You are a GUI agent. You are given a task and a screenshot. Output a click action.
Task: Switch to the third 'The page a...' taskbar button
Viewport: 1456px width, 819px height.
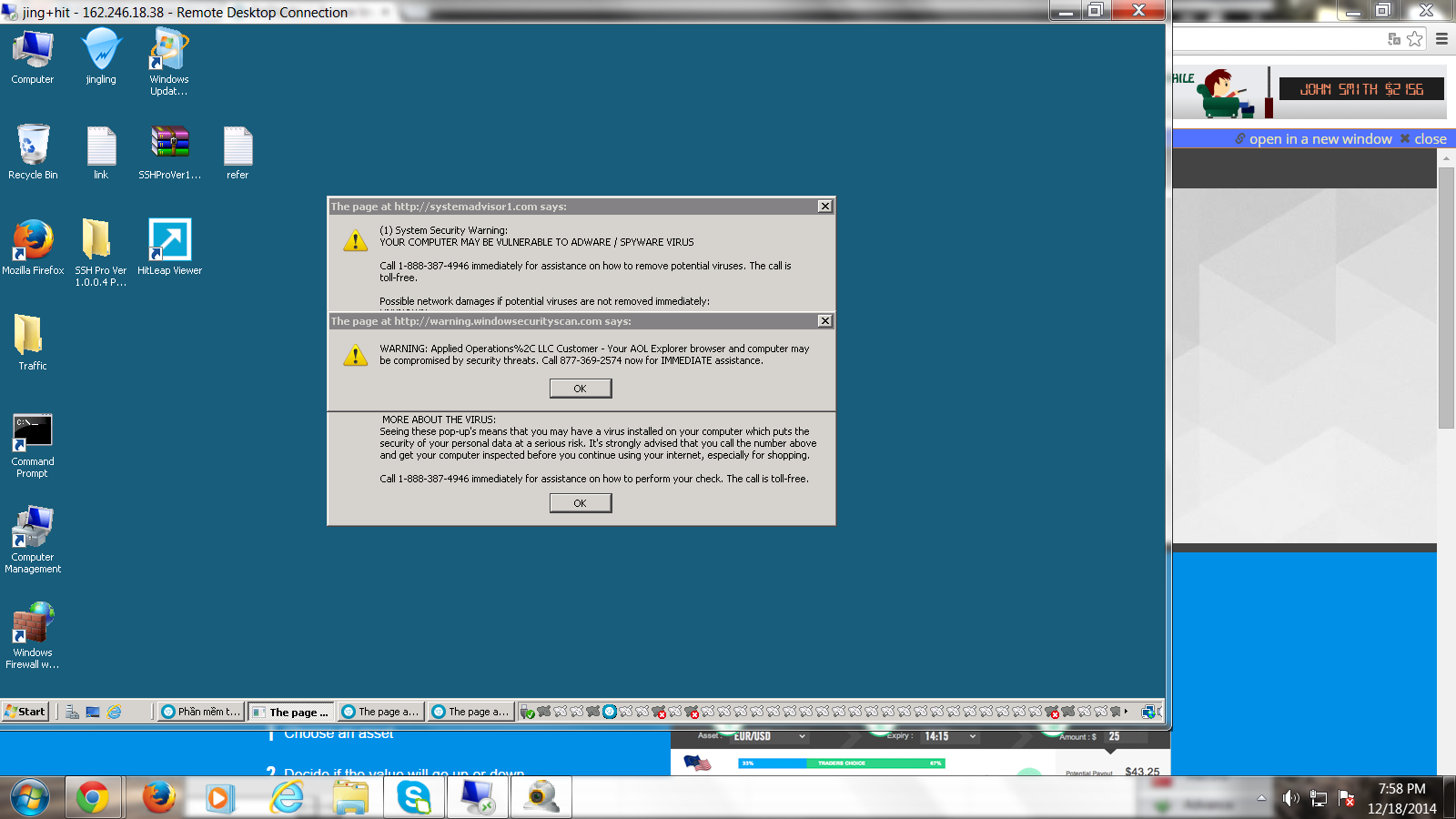(x=471, y=712)
